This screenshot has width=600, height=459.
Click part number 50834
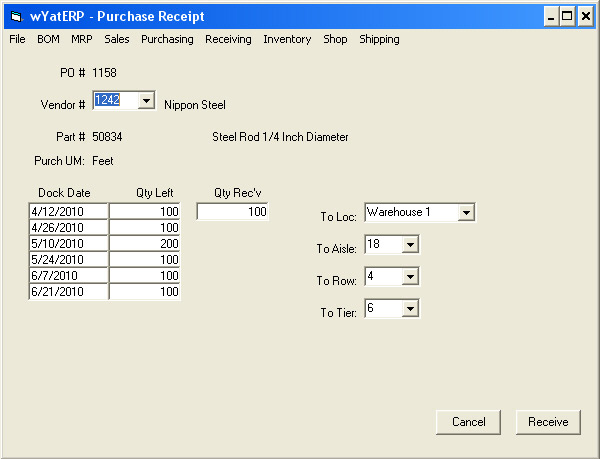tap(107, 137)
